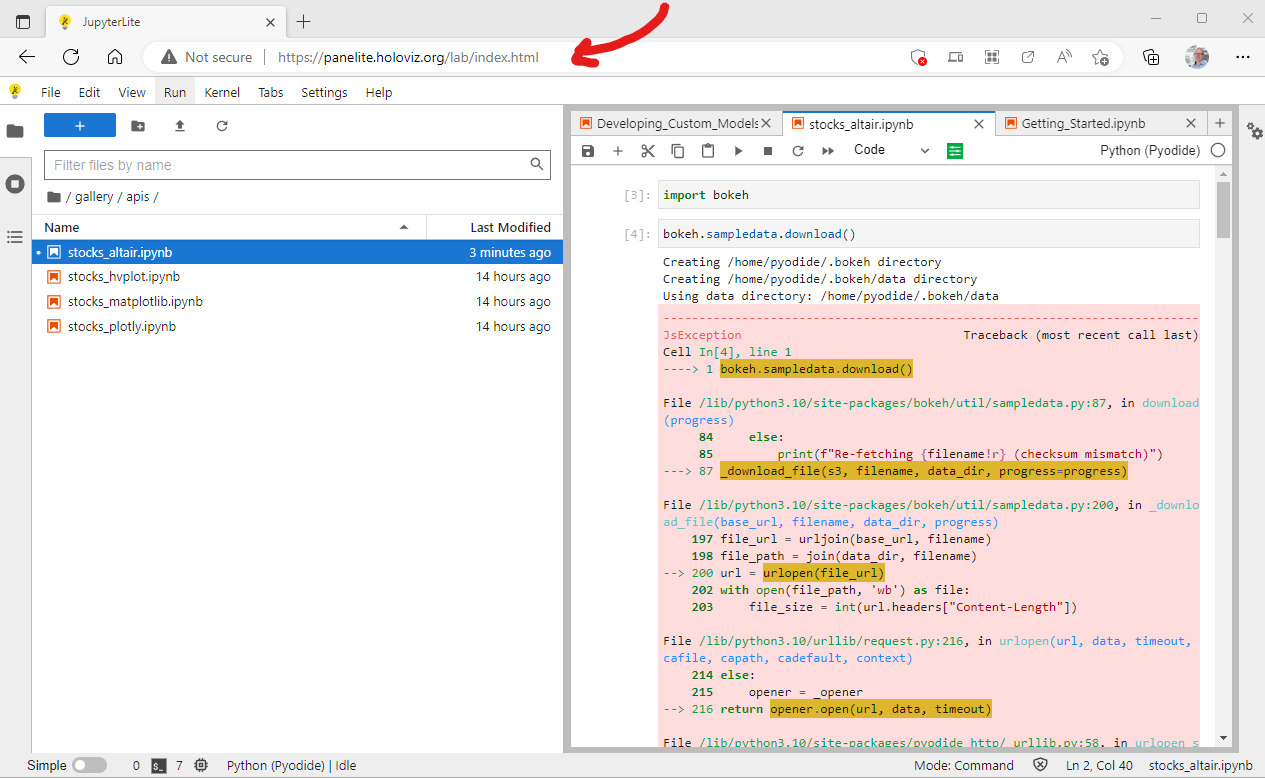Restart the kernel with circular arrow icon
The width and height of the screenshot is (1265, 778).
797,150
